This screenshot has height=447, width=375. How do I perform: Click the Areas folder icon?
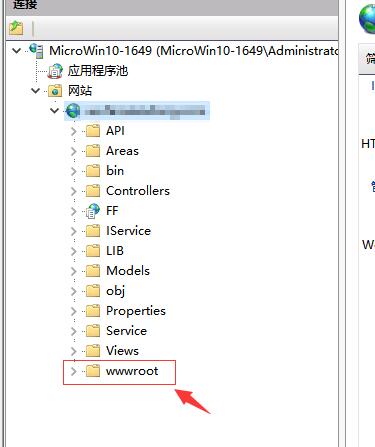coord(93,151)
